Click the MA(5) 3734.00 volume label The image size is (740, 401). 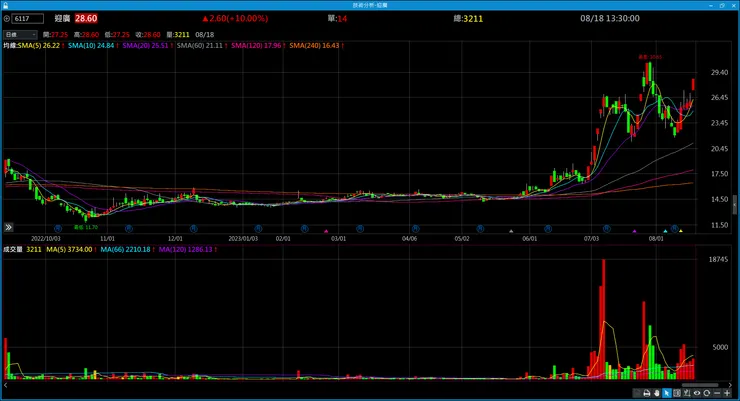(x=69, y=250)
